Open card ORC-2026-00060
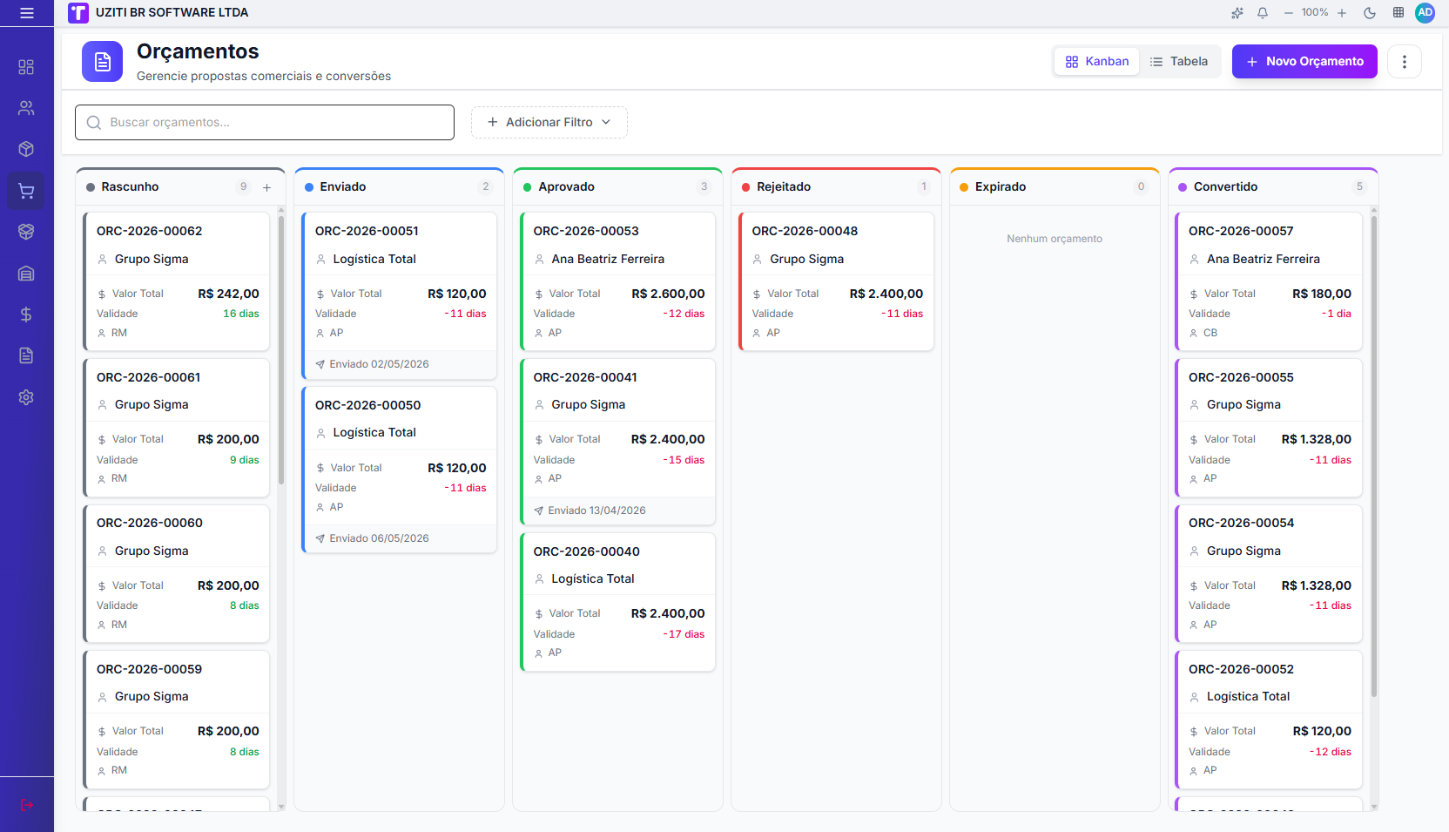Viewport: 1449px width, 832px height. click(177, 573)
